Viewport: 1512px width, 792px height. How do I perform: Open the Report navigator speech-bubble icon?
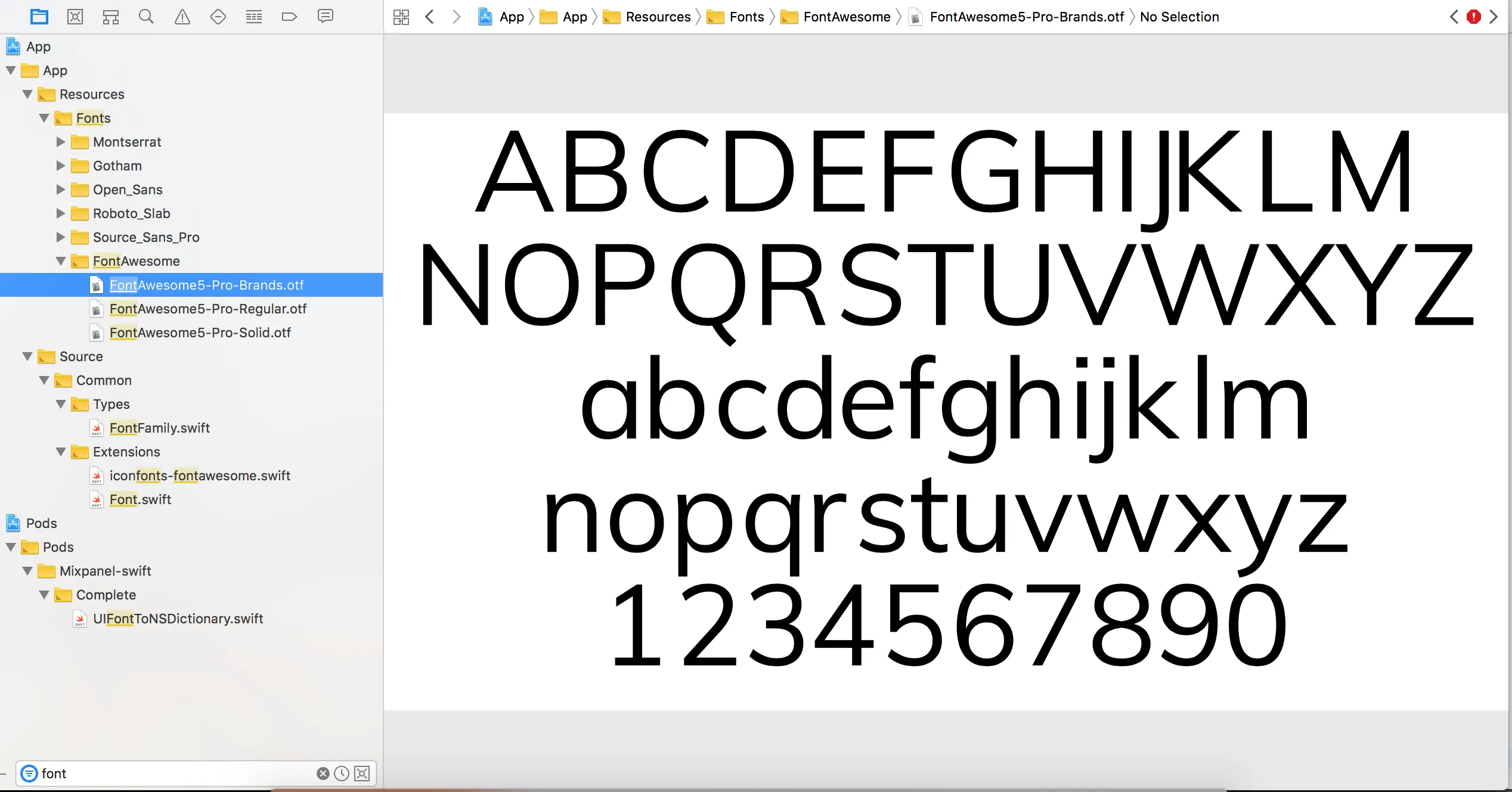pyautogui.click(x=326, y=17)
